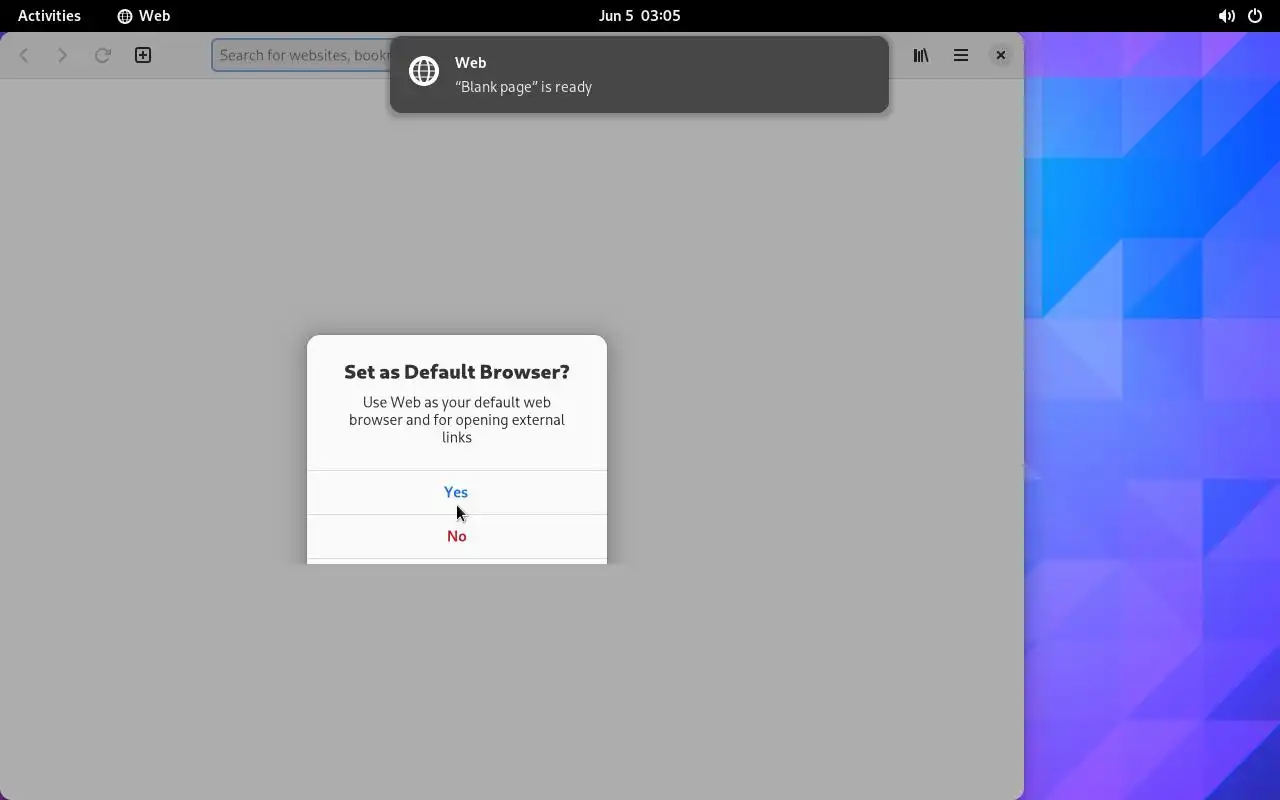Go back using the back arrow
The height and width of the screenshot is (800, 1280).
pyautogui.click(x=24, y=55)
